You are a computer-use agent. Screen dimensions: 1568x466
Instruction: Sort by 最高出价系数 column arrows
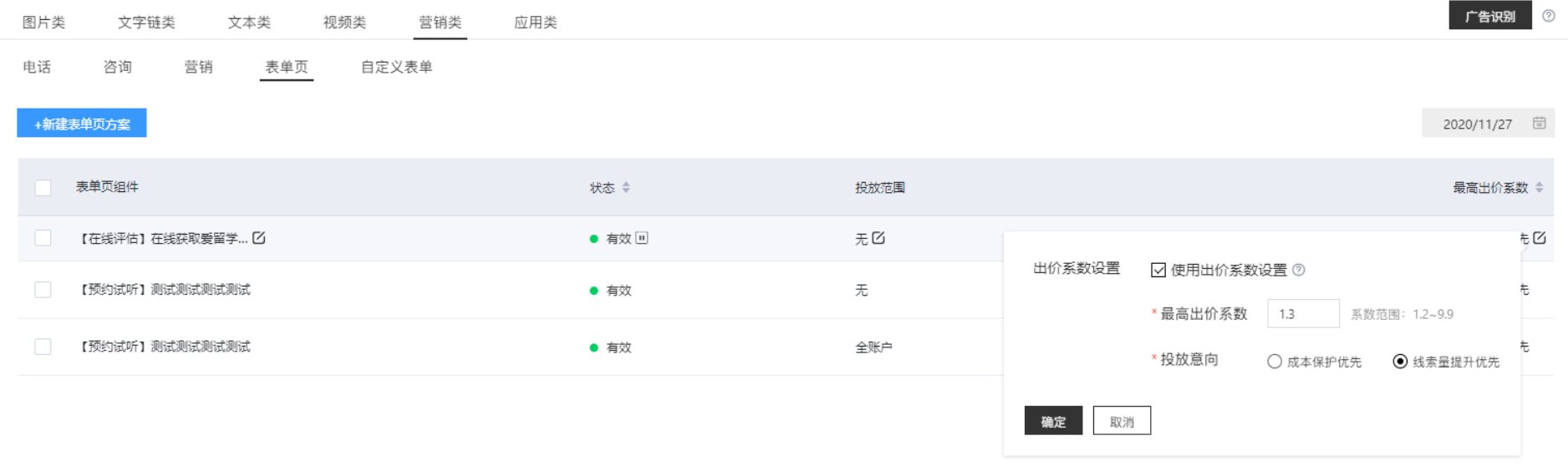tap(1540, 188)
